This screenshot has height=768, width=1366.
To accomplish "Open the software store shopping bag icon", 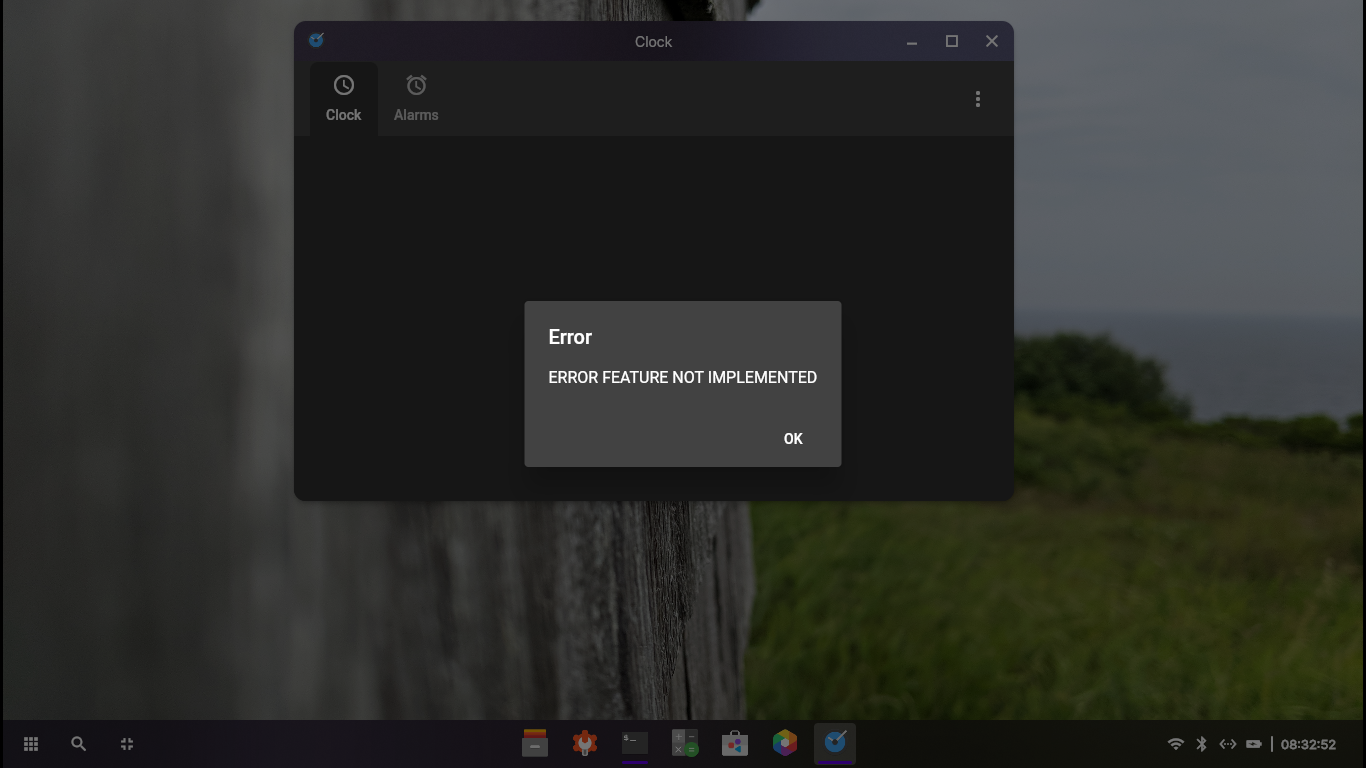I will tap(735, 743).
